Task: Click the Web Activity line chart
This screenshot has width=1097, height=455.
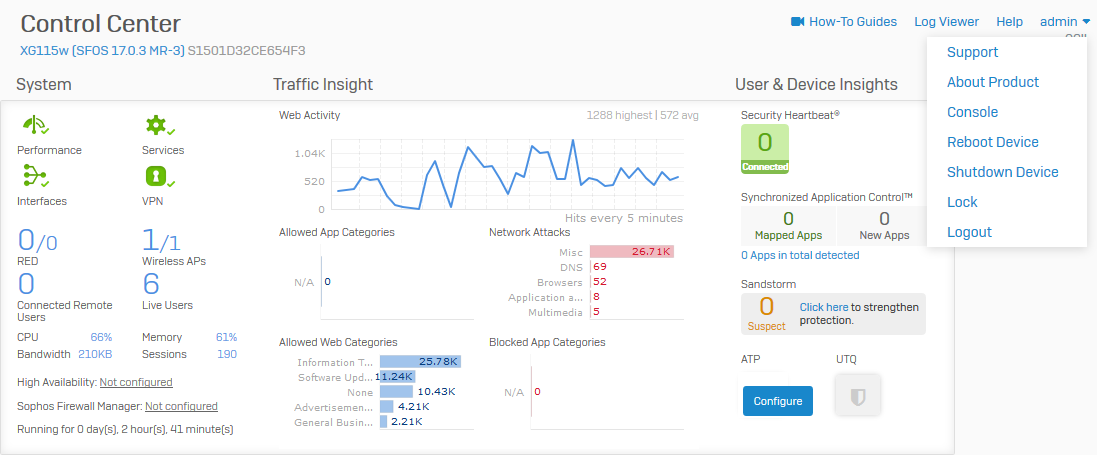Action: point(508,174)
